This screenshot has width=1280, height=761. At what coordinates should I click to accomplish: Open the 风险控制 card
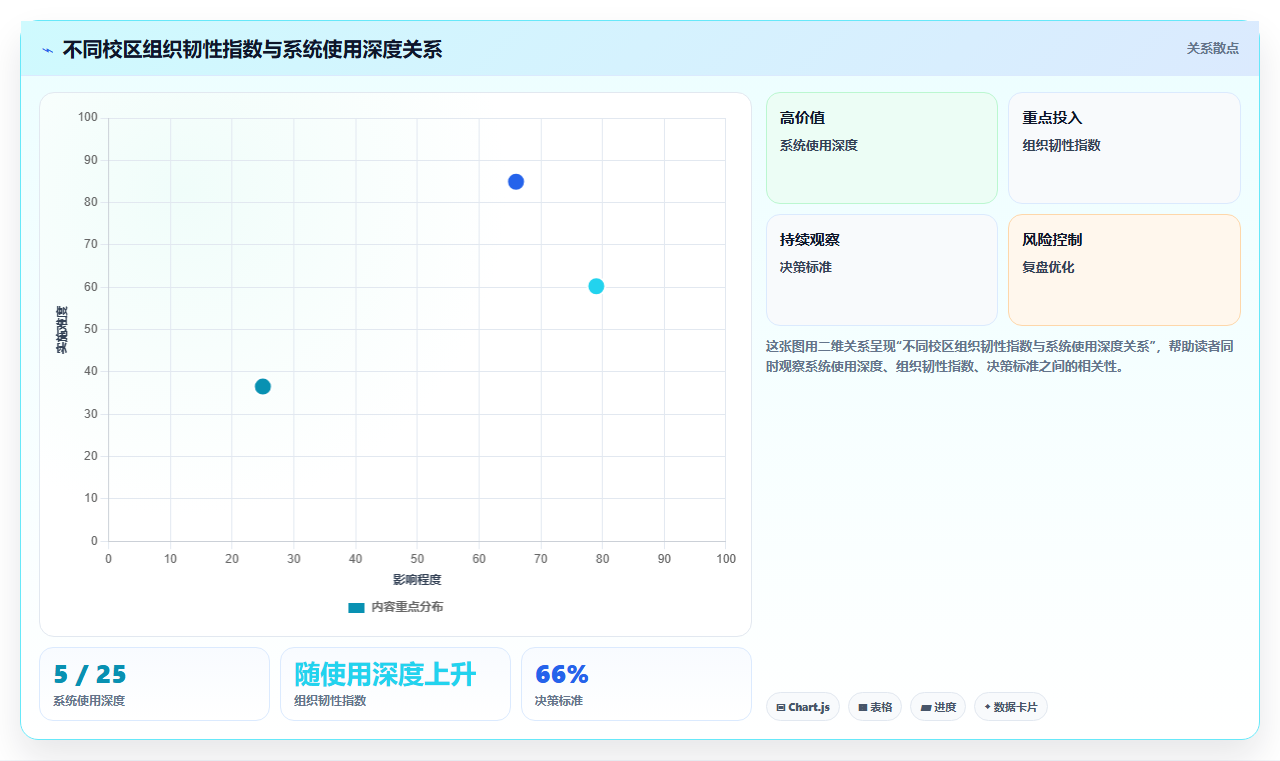pyautogui.click(x=1124, y=270)
